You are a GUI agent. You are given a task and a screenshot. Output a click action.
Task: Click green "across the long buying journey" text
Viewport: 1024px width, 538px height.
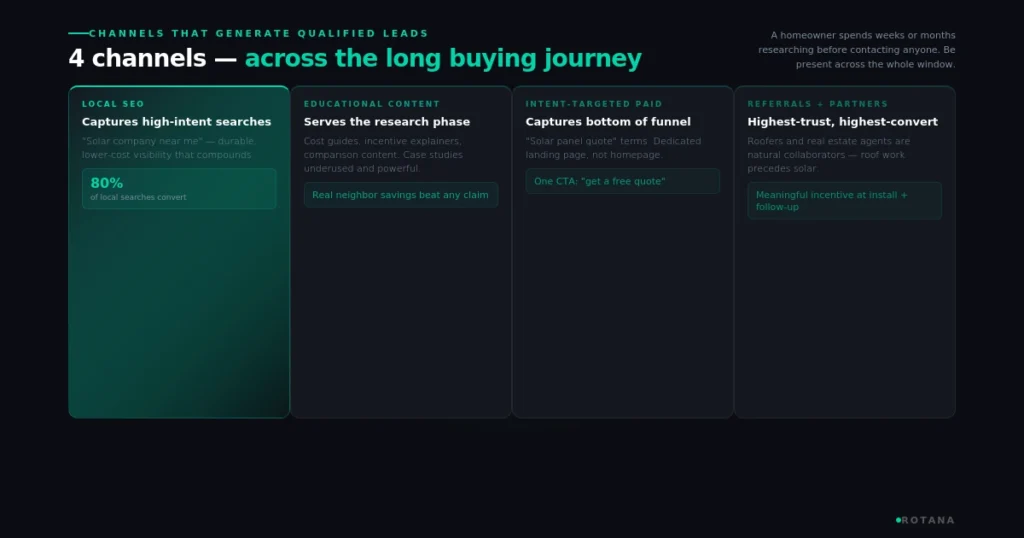(443, 58)
